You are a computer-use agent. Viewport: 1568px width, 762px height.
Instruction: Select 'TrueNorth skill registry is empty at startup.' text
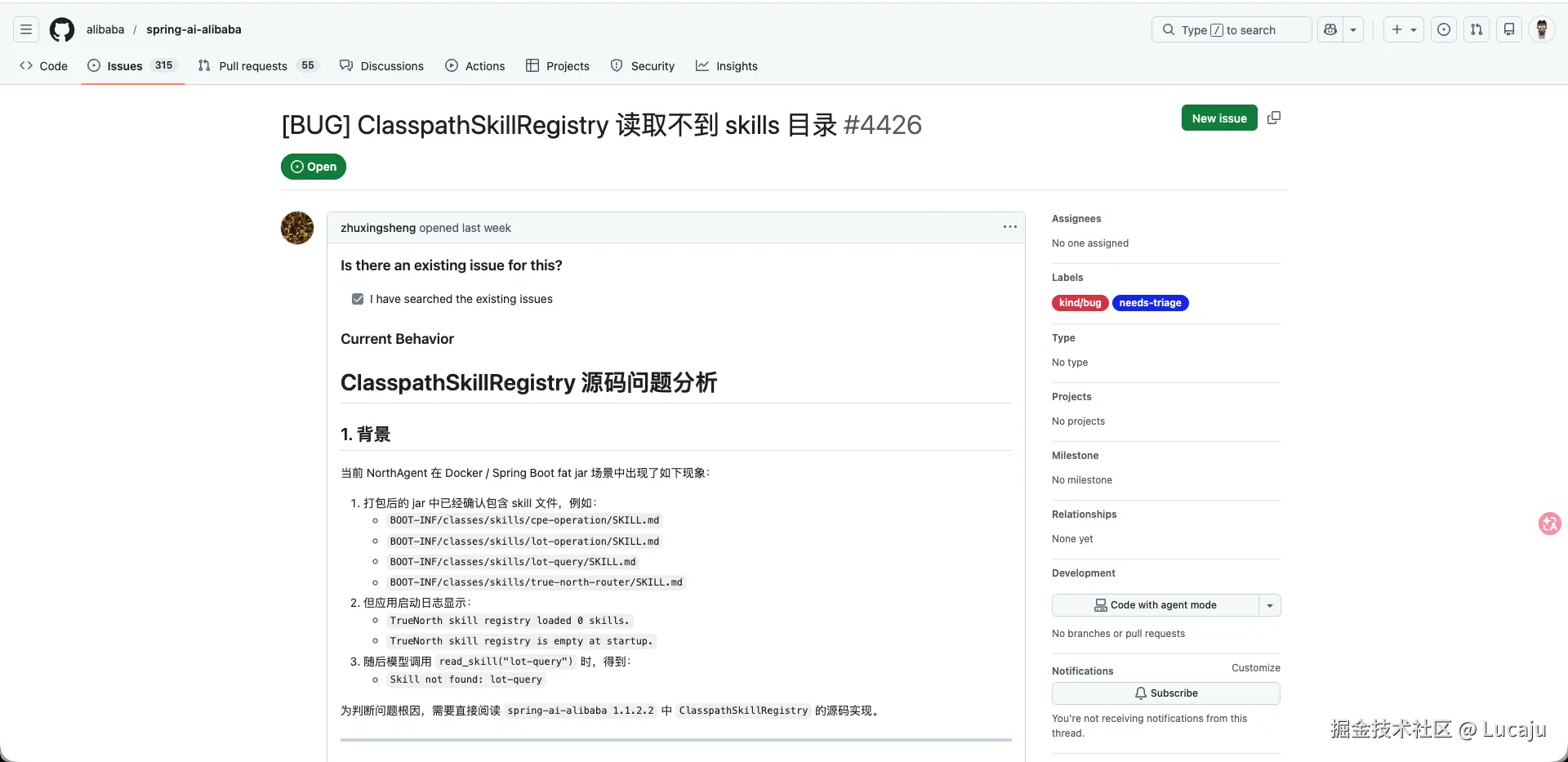(522, 641)
